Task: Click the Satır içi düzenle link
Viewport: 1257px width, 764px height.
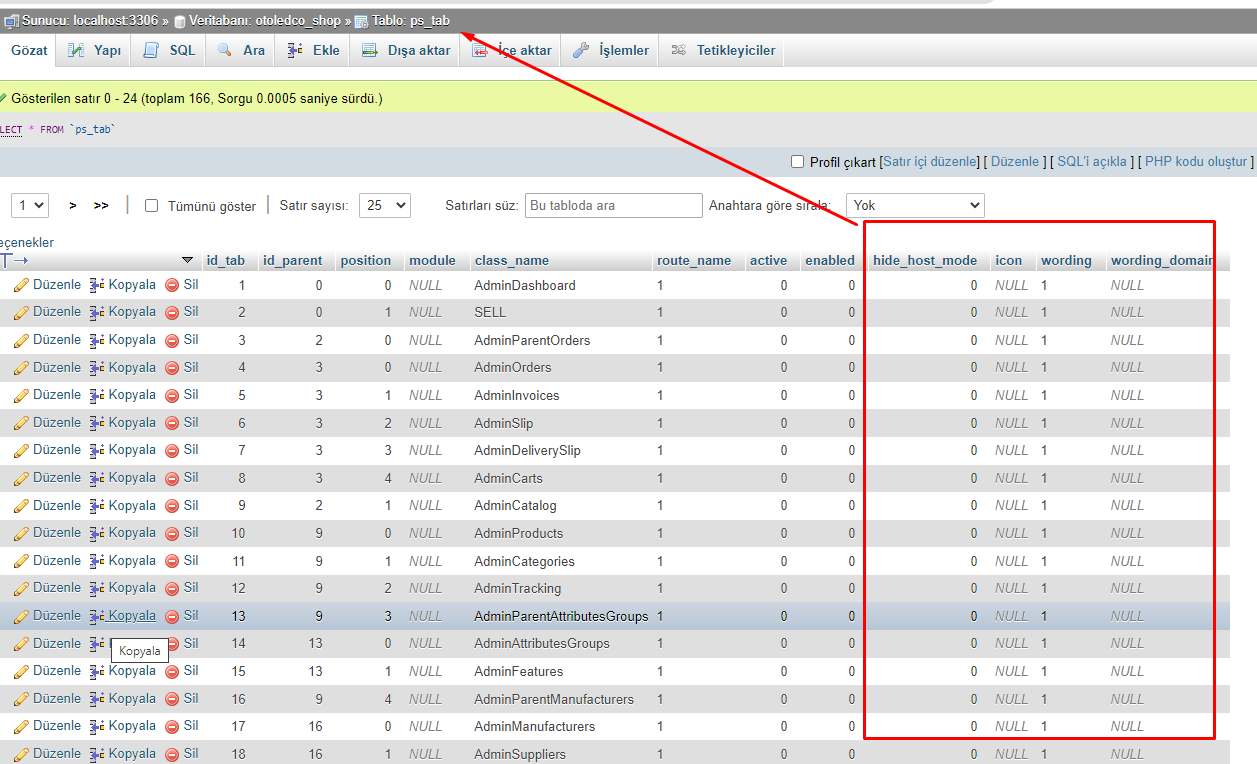Action: [929, 161]
